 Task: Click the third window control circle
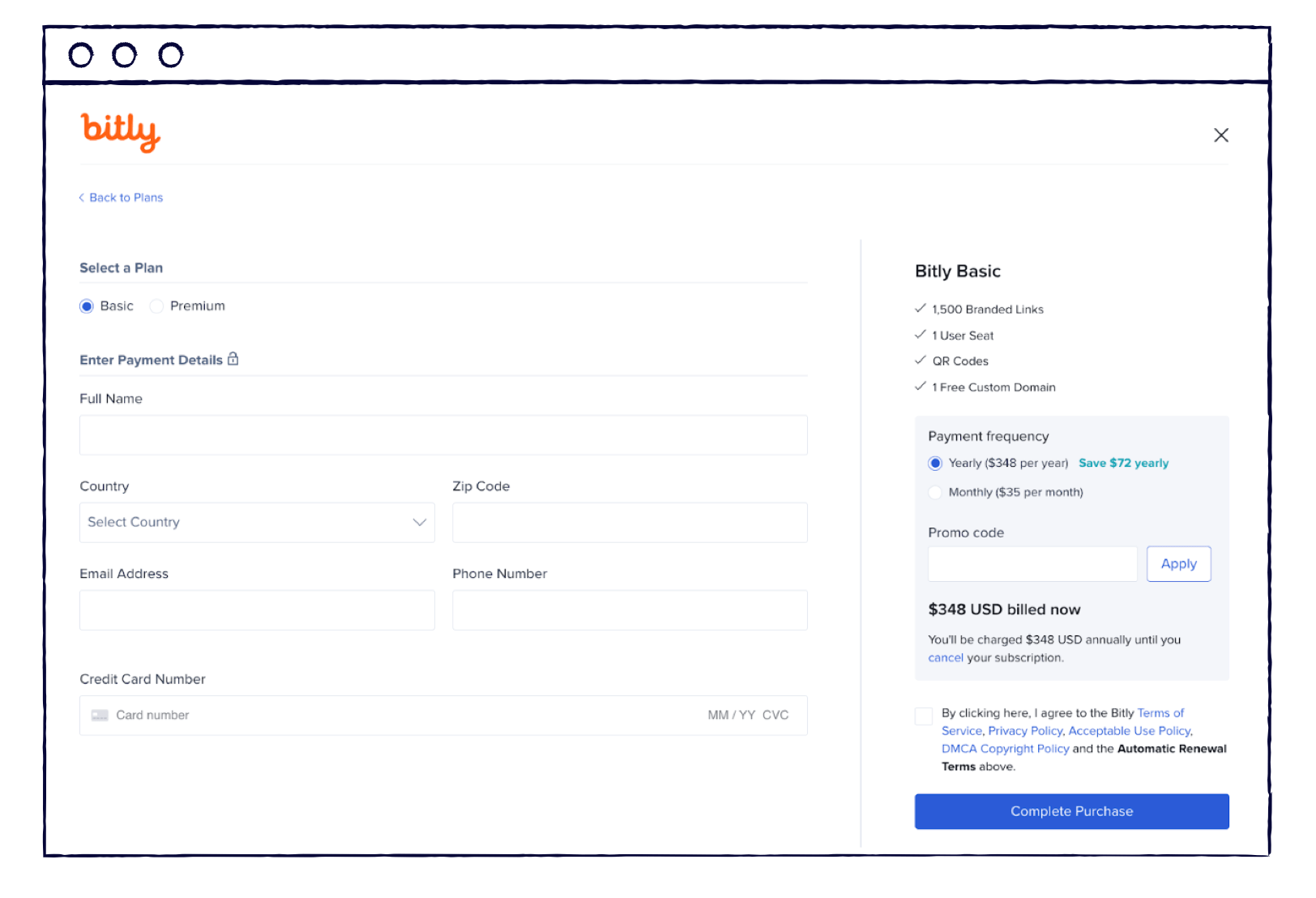(171, 56)
